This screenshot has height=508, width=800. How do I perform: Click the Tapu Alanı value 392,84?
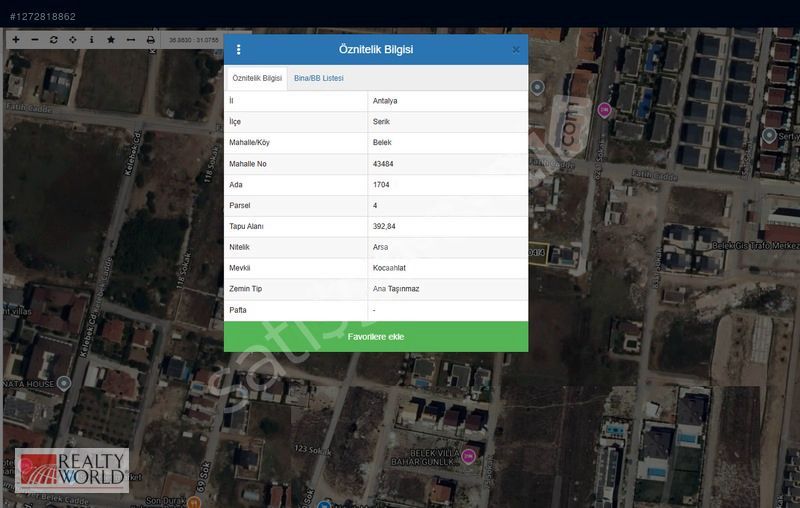(x=384, y=226)
